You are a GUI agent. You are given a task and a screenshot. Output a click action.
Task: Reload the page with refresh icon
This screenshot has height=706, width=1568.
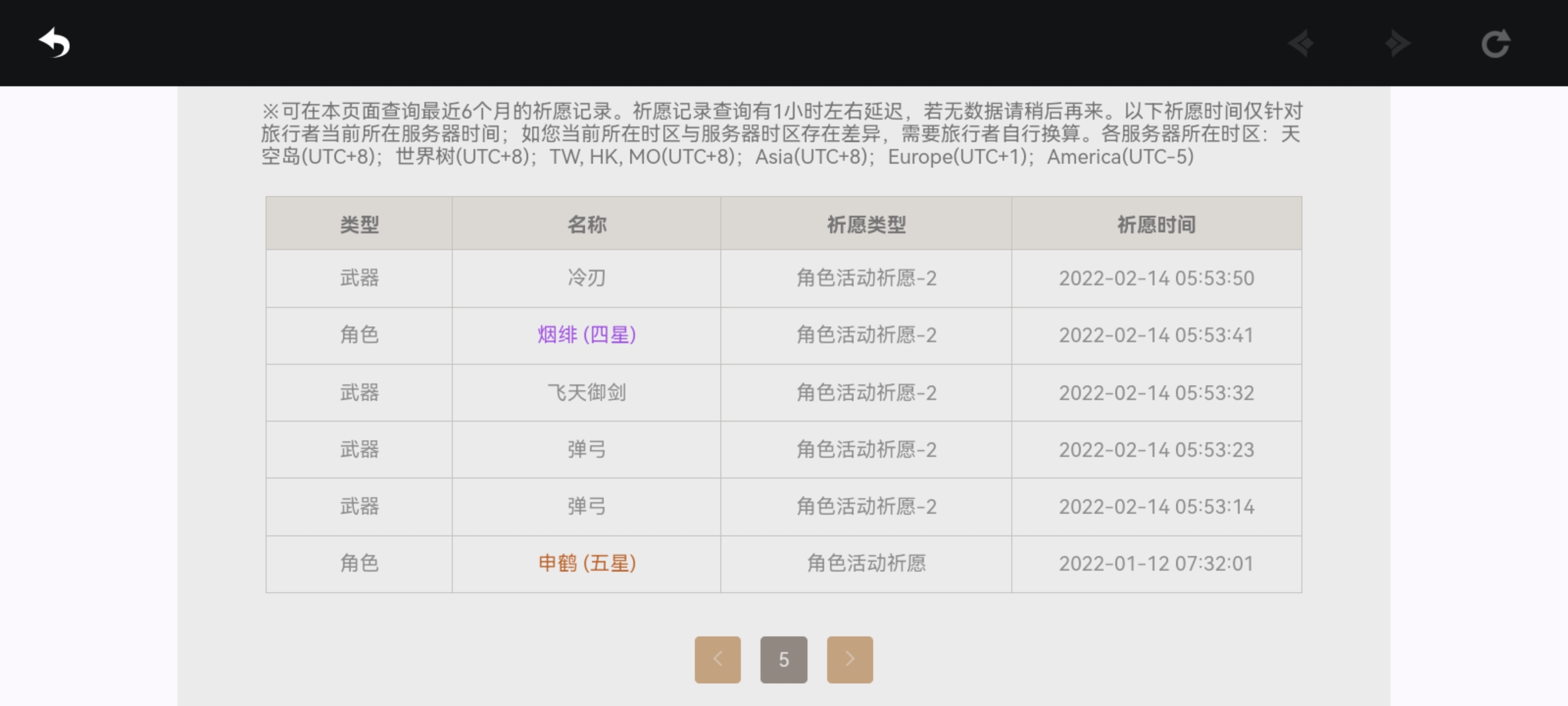1495,44
